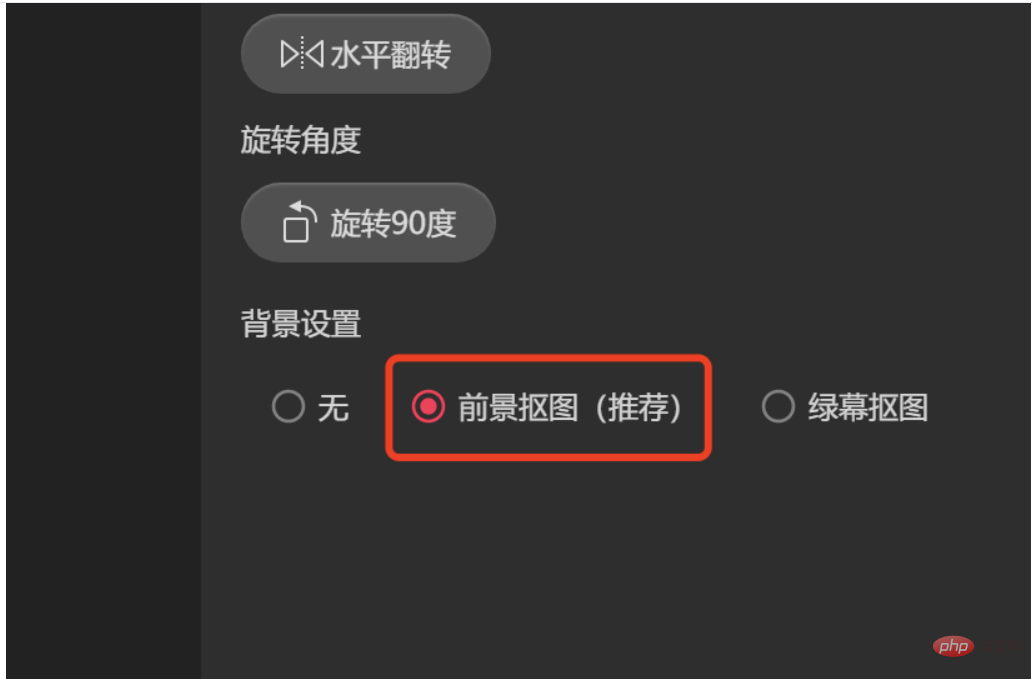Click the horizontal flip mirror-triangles icon
Image resolution: width=1032 pixels, height=679 pixels.
(302, 54)
